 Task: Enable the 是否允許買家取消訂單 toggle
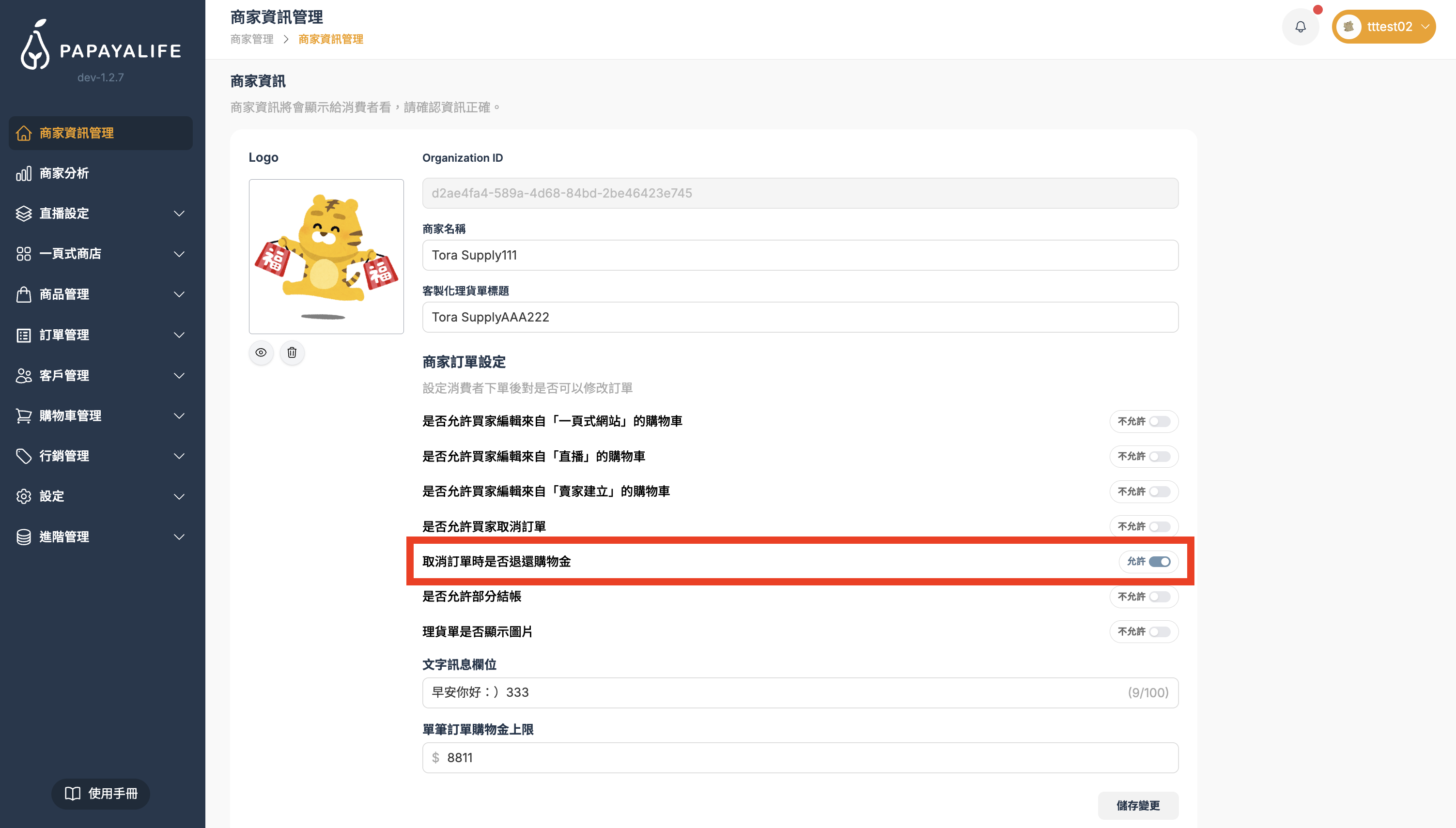(1159, 527)
